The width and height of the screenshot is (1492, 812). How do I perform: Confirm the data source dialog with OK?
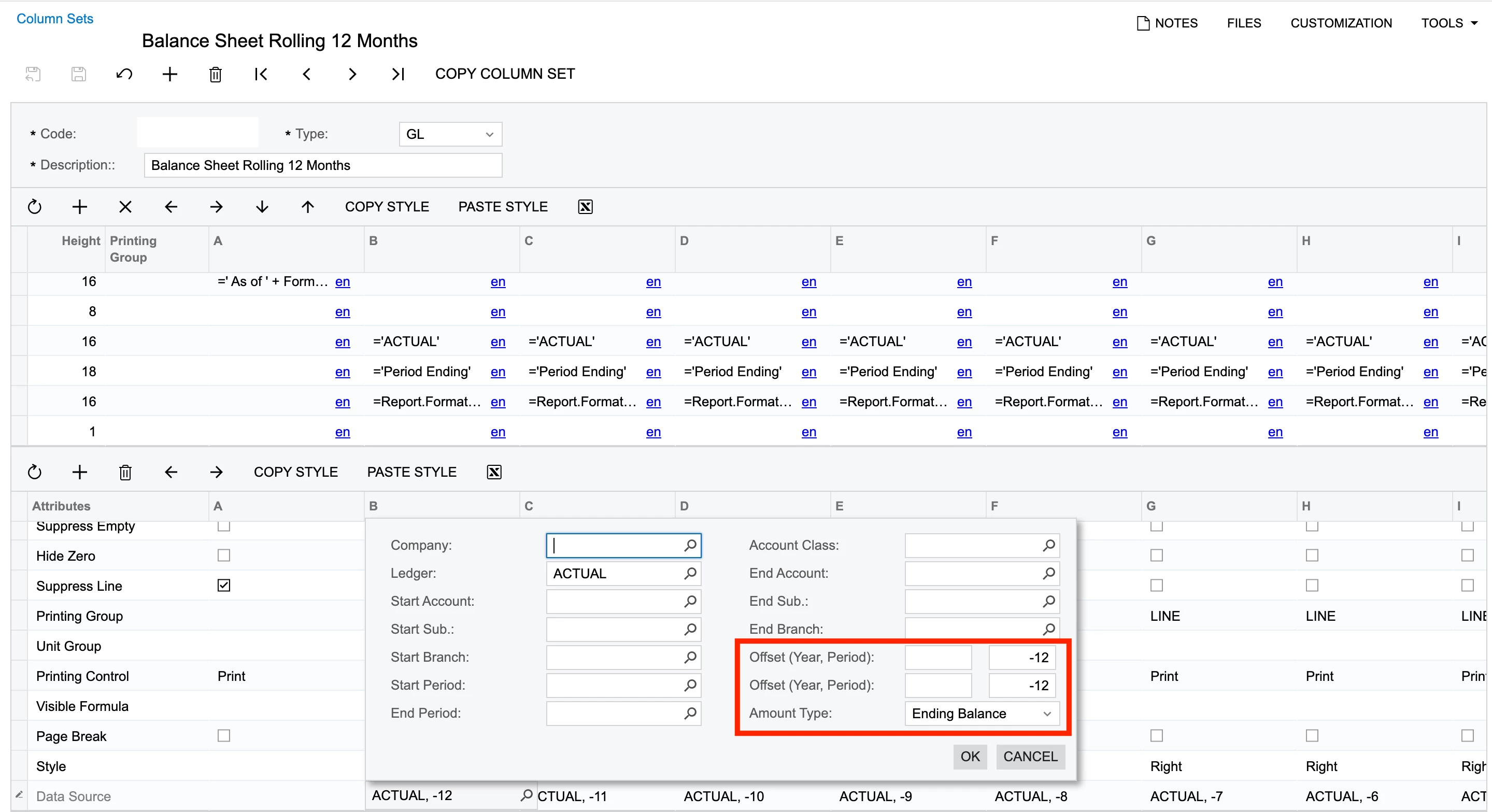(970, 757)
